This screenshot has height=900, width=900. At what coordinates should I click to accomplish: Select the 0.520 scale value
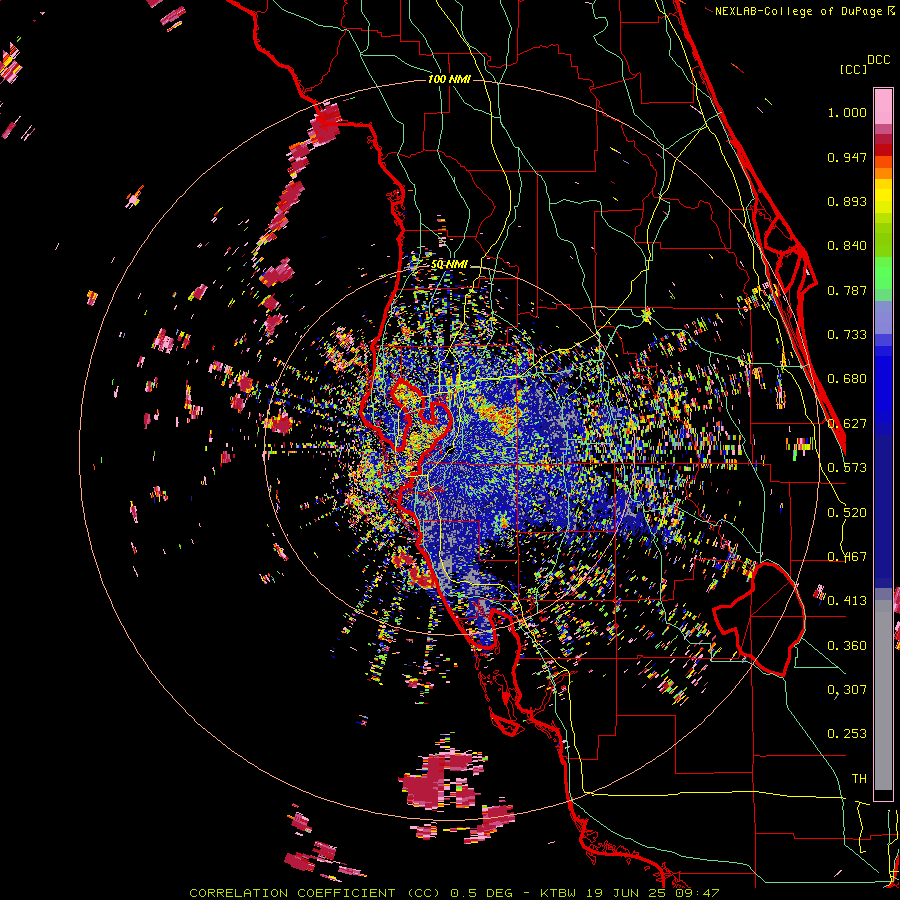[847, 513]
